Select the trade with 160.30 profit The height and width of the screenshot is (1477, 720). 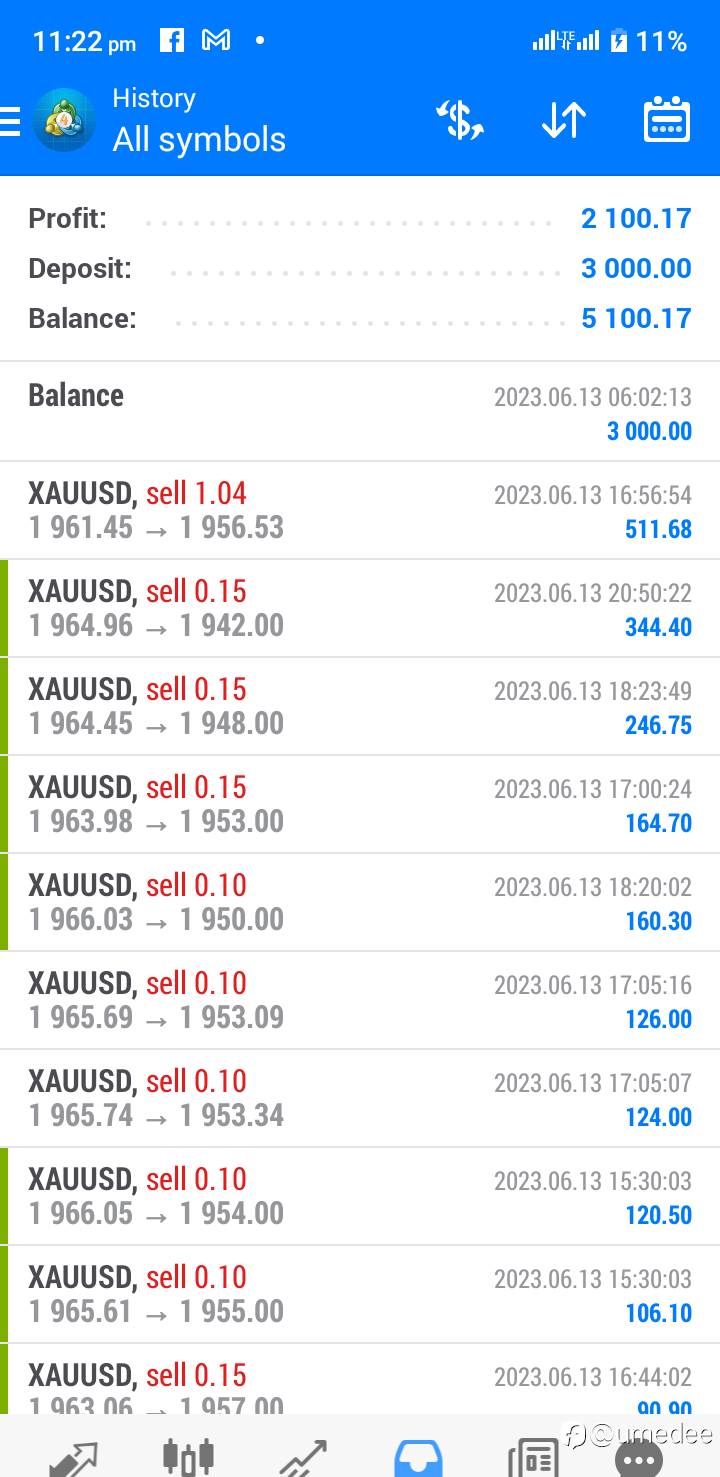360,902
